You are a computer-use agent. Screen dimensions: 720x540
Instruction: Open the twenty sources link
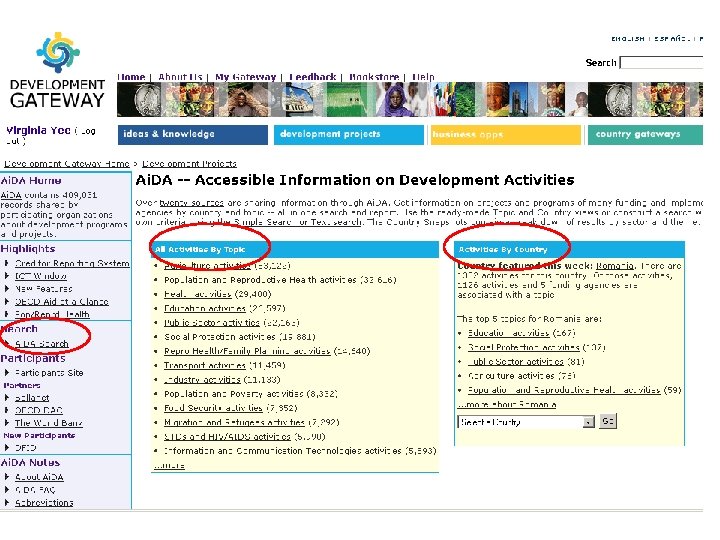tap(191, 202)
